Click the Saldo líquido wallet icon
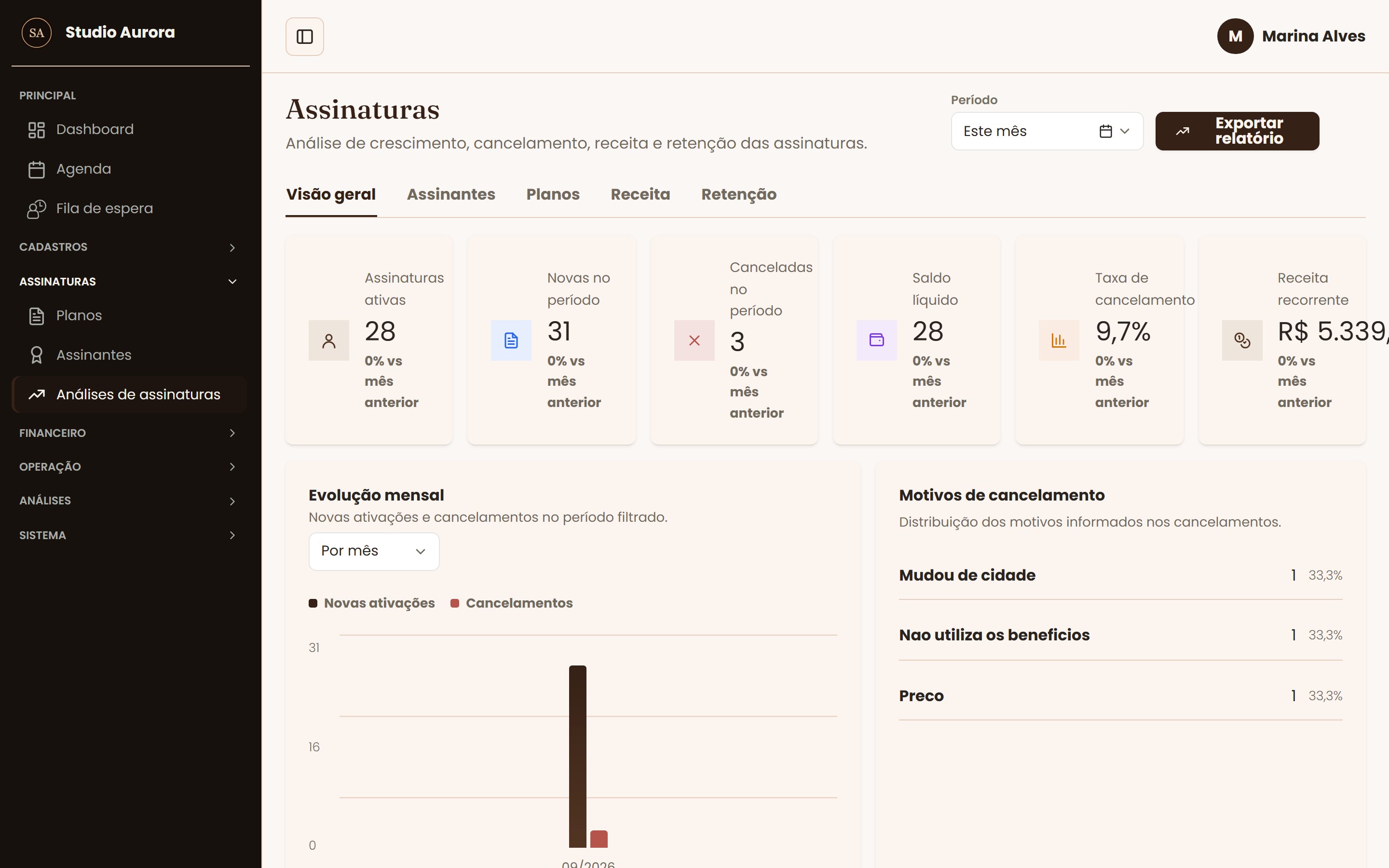Viewport: 1389px width, 868px height. point(876,340)
